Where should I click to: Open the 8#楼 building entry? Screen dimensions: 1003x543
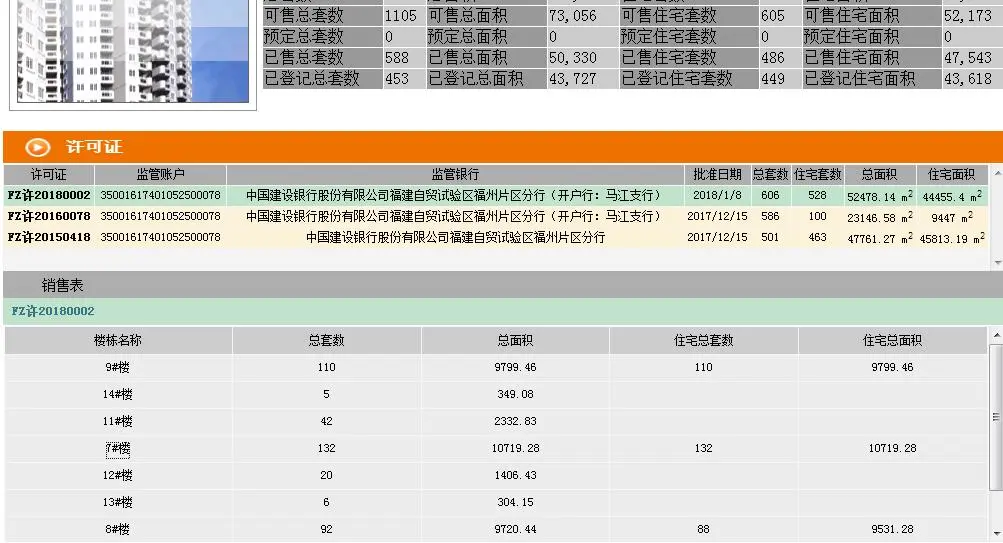117,529
